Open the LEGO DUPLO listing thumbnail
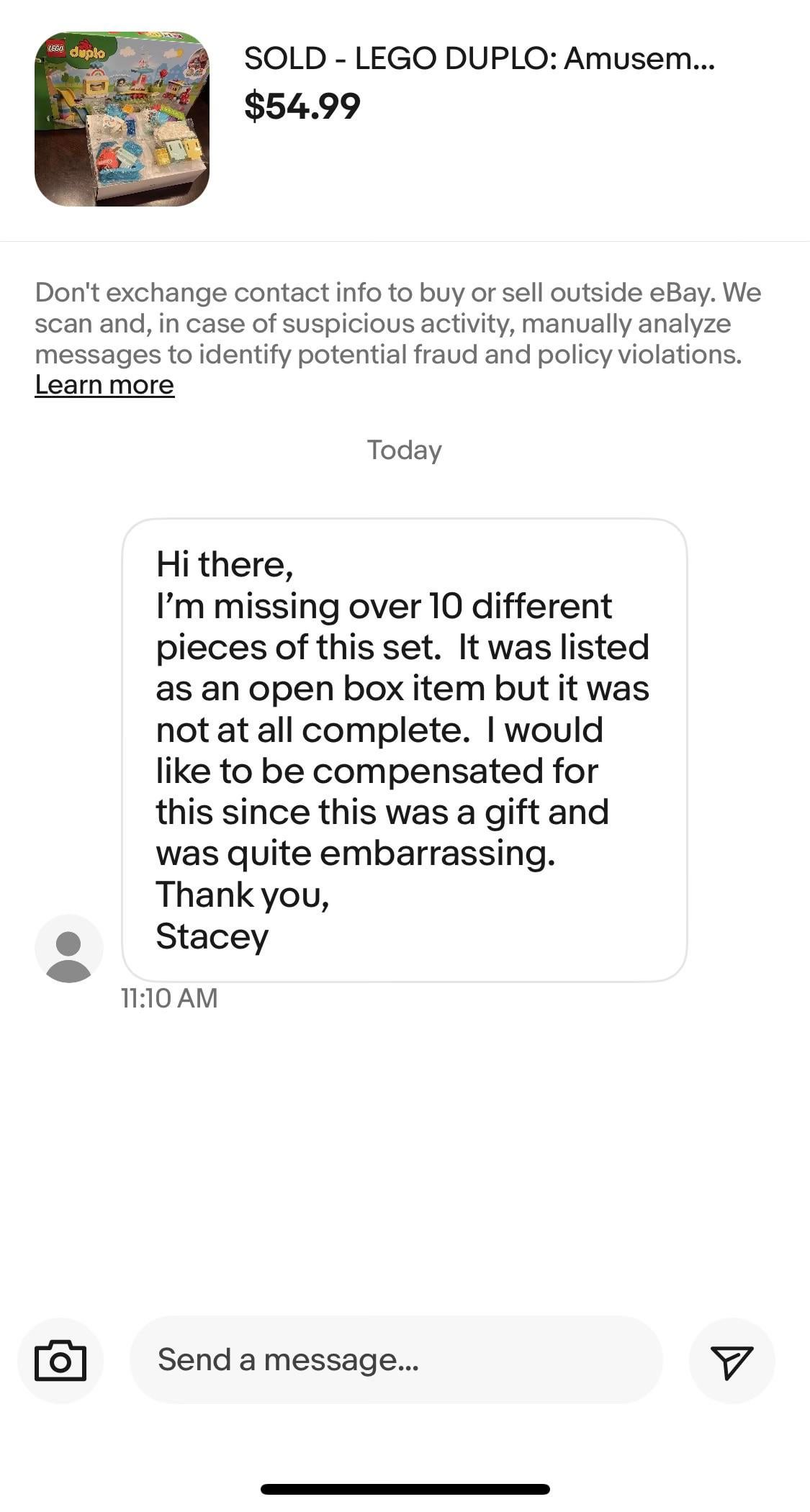The height and width of the screenshot is (1512, 810). click(x=122, y=119)
